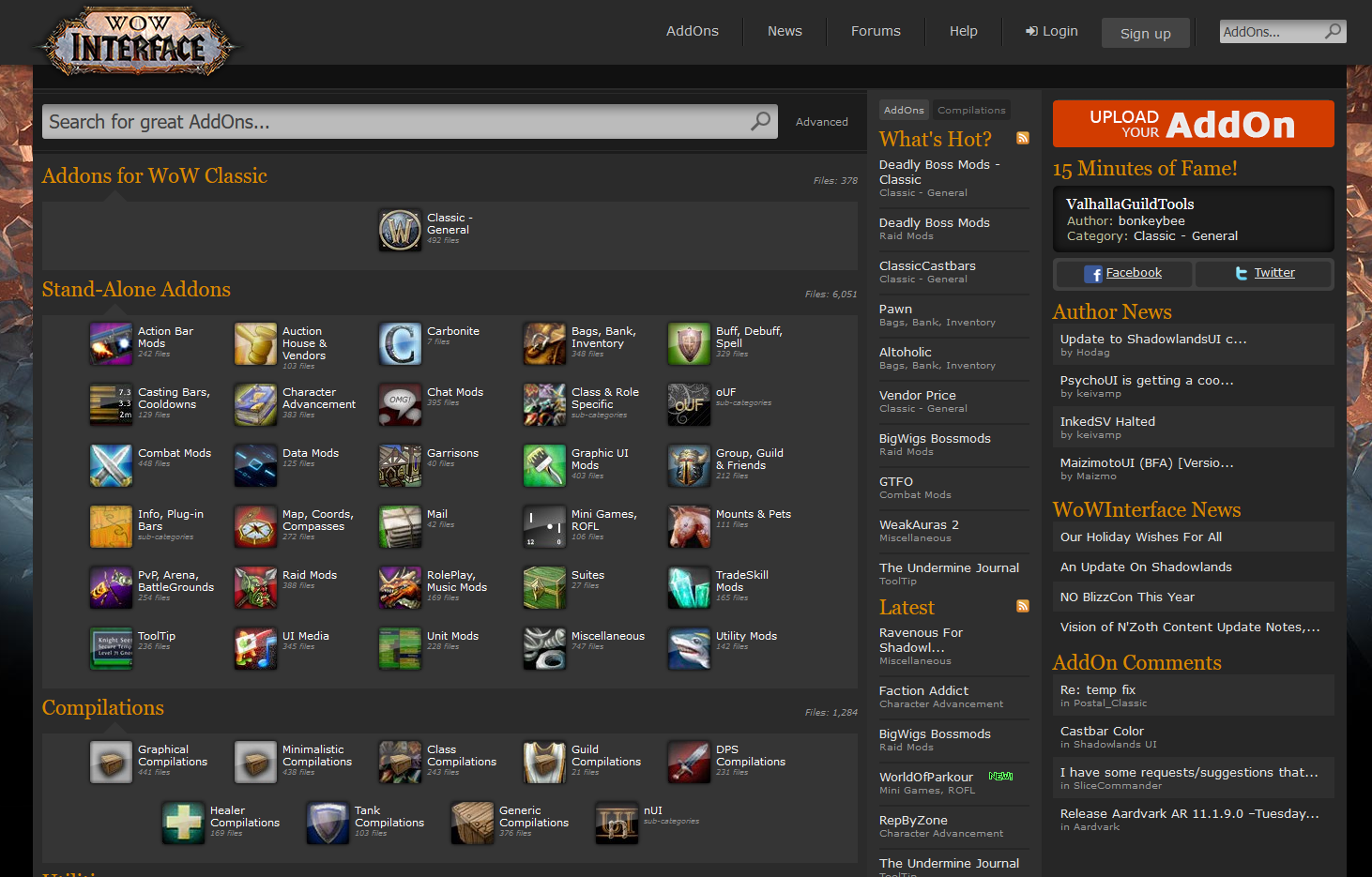Open the Graphic UI Mods paintbrush icon
Viewport: 1372px width, 877px height.
tap(544, 465)
